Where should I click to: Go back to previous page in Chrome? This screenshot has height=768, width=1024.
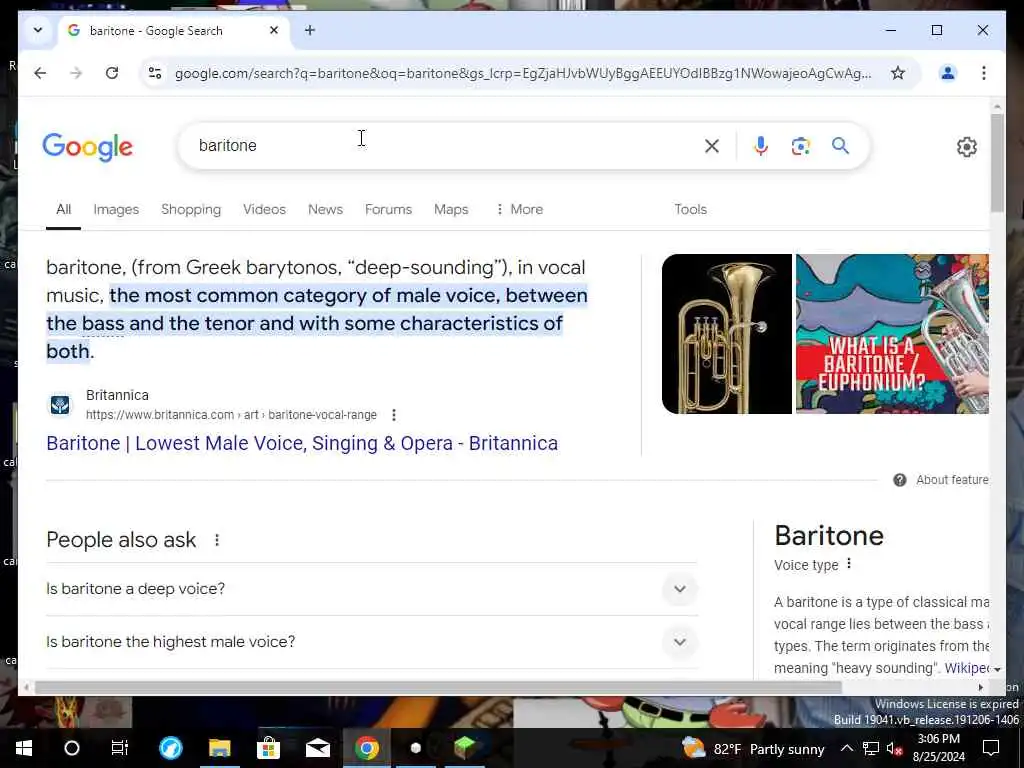point(40,73)
